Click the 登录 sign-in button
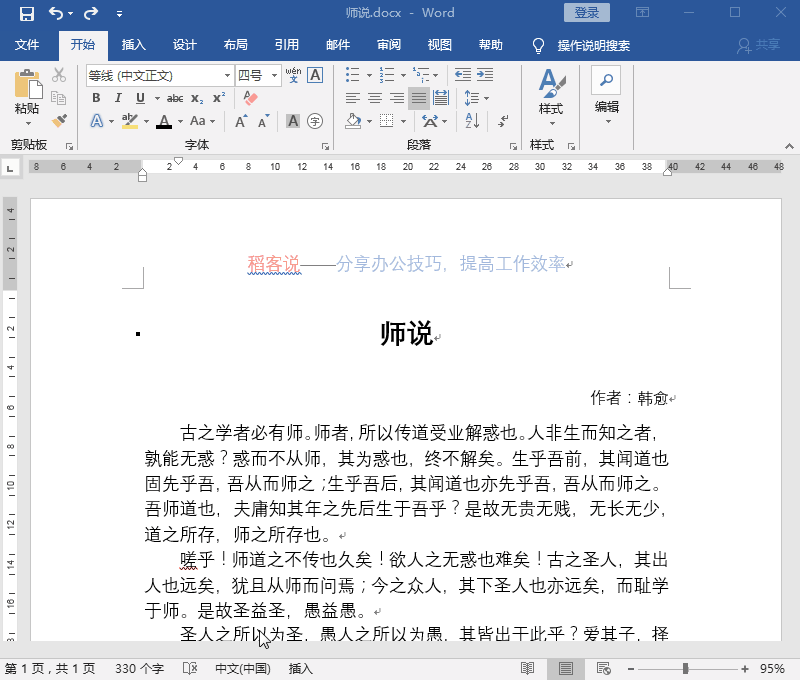Screen dimensions: 800x680 point(586,12)
